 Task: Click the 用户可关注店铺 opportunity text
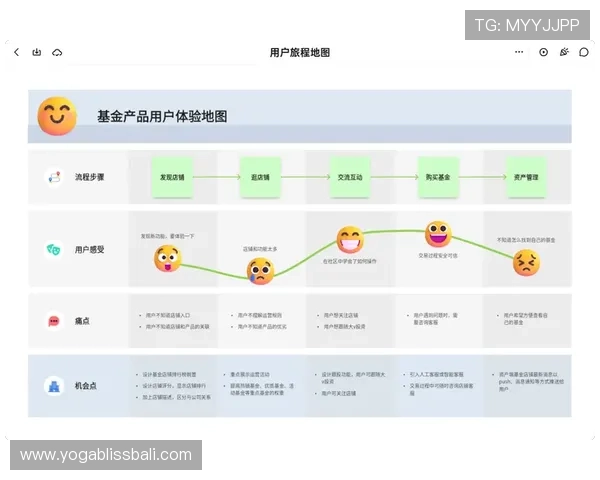(x=339, y=393)
